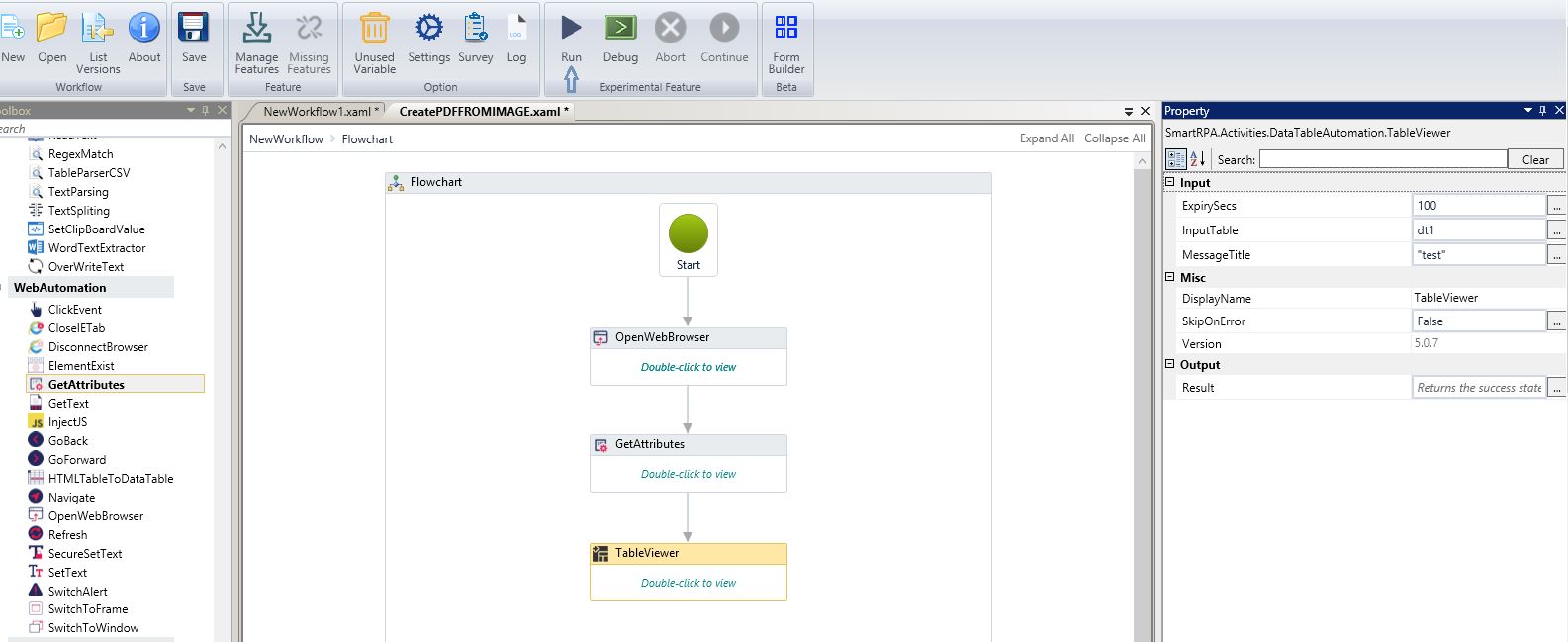Collapse the Output property section
This screenshot has height=642, width=1568.
(x=1170, y=365)
